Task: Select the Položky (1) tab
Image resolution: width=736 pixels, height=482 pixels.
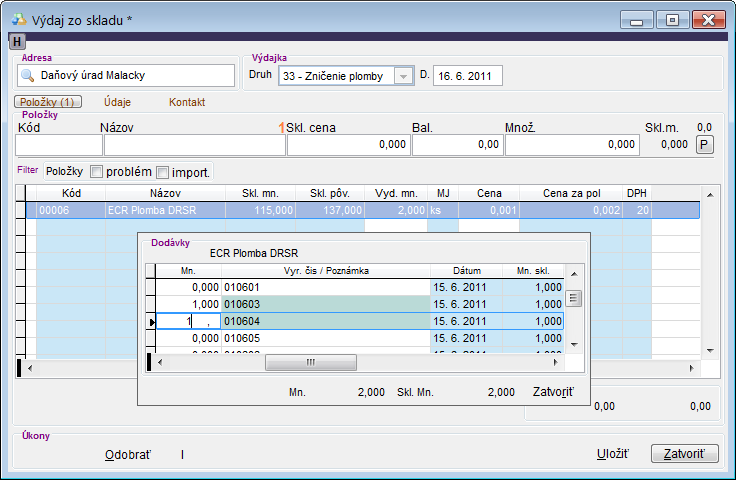Action: [x=46, y=102]
